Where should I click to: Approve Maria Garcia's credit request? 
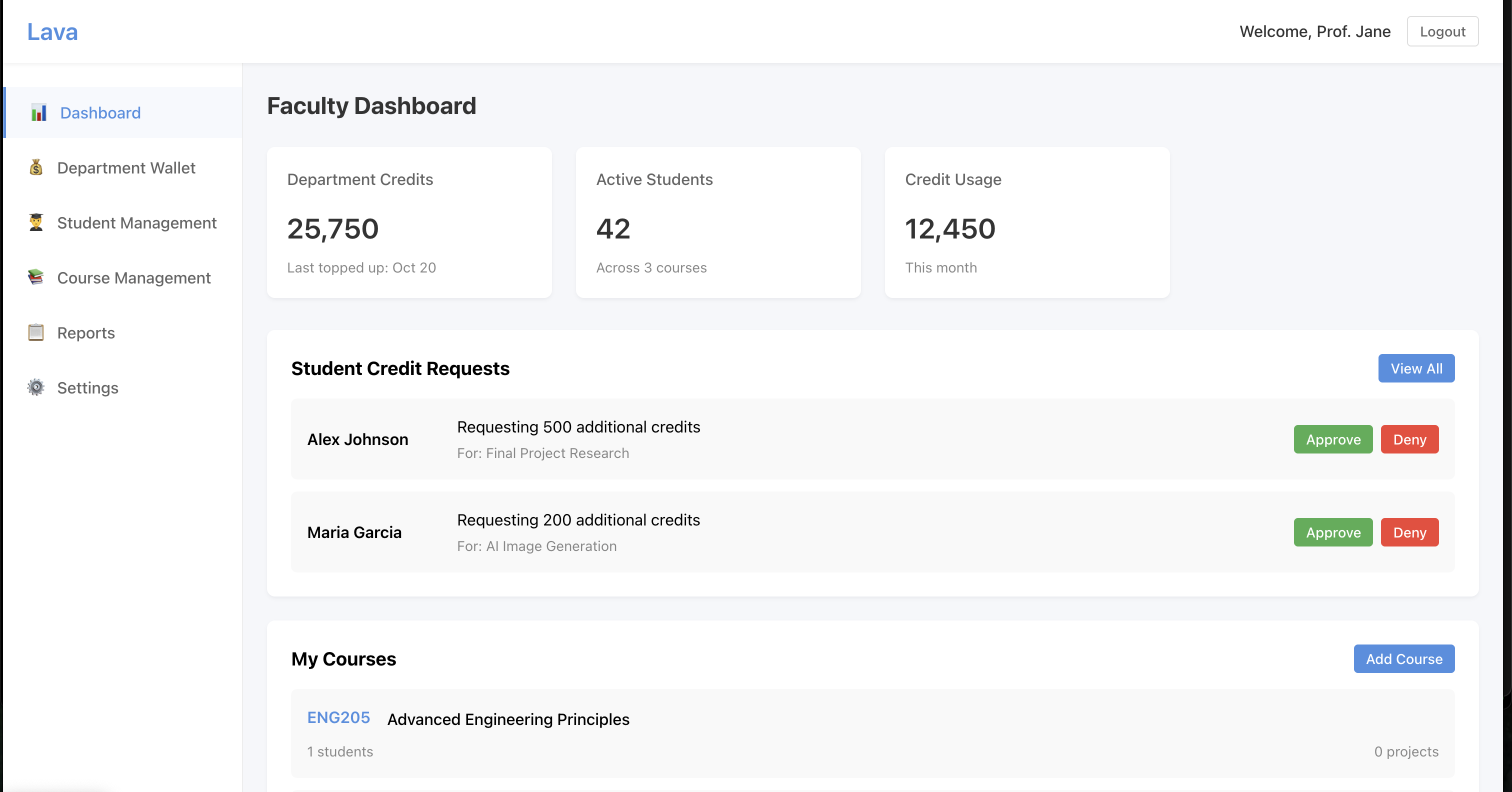click(1332, 532)
